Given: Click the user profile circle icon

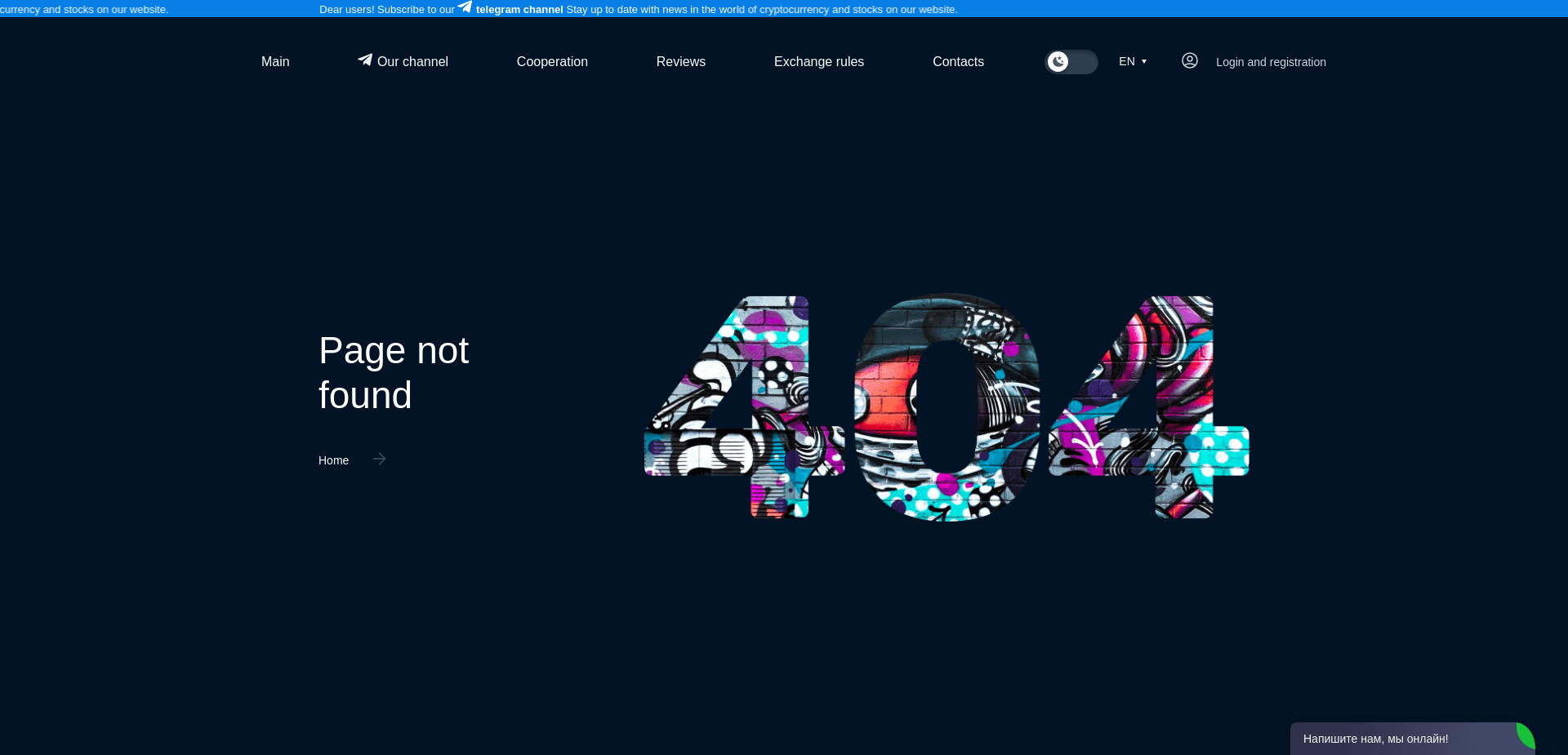Looking at the screenshot, I should tap(1190, 60).
